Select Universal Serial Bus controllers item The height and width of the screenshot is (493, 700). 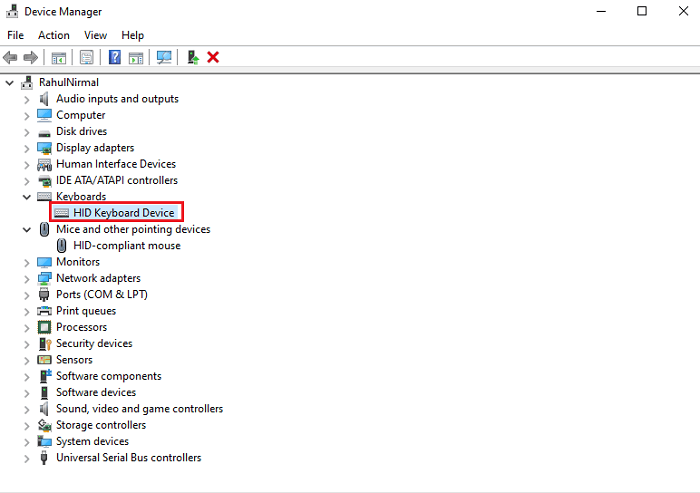coord(128,458)
